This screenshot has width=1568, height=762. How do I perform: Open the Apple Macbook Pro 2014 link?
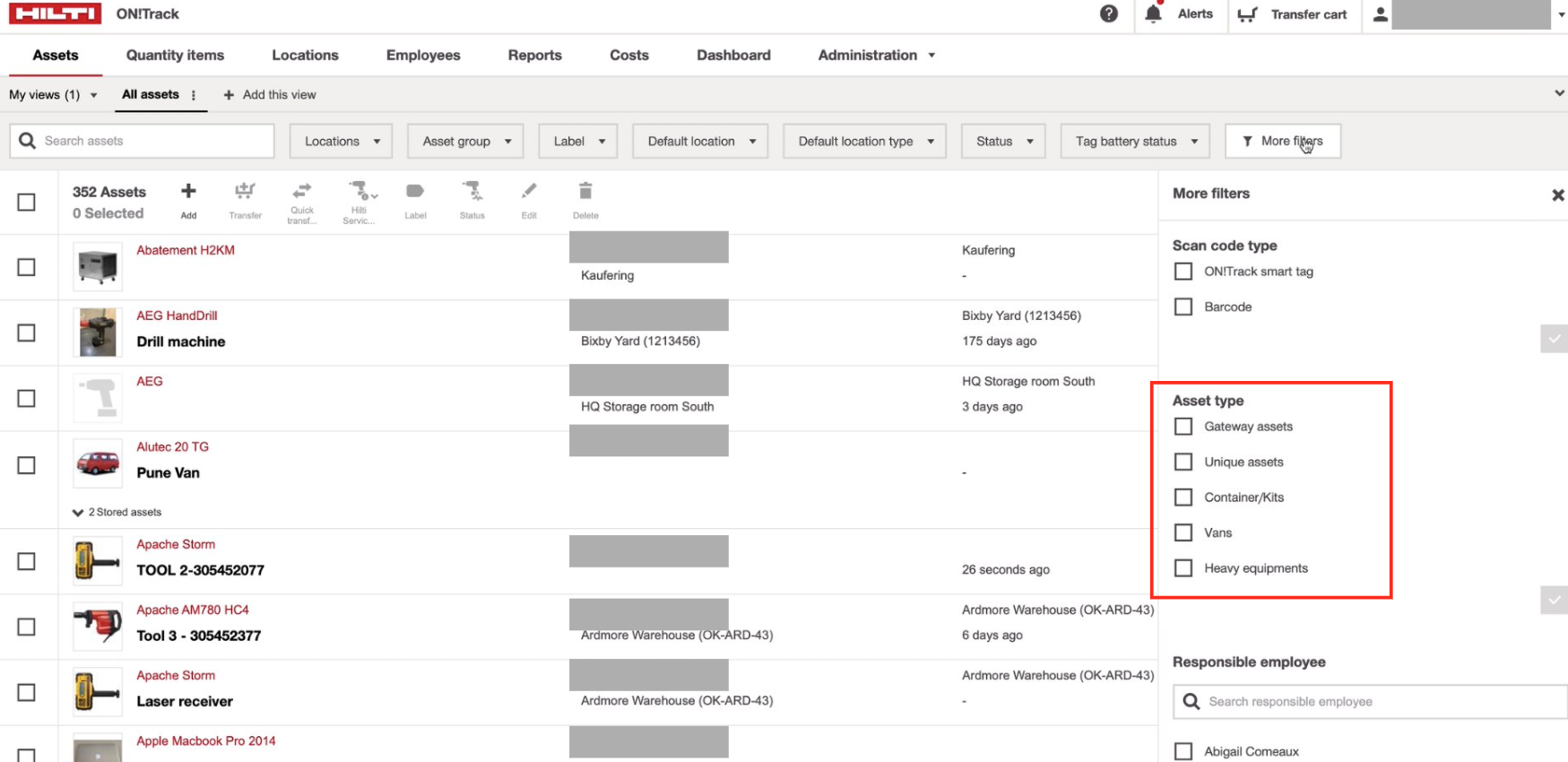coord(206,740)
